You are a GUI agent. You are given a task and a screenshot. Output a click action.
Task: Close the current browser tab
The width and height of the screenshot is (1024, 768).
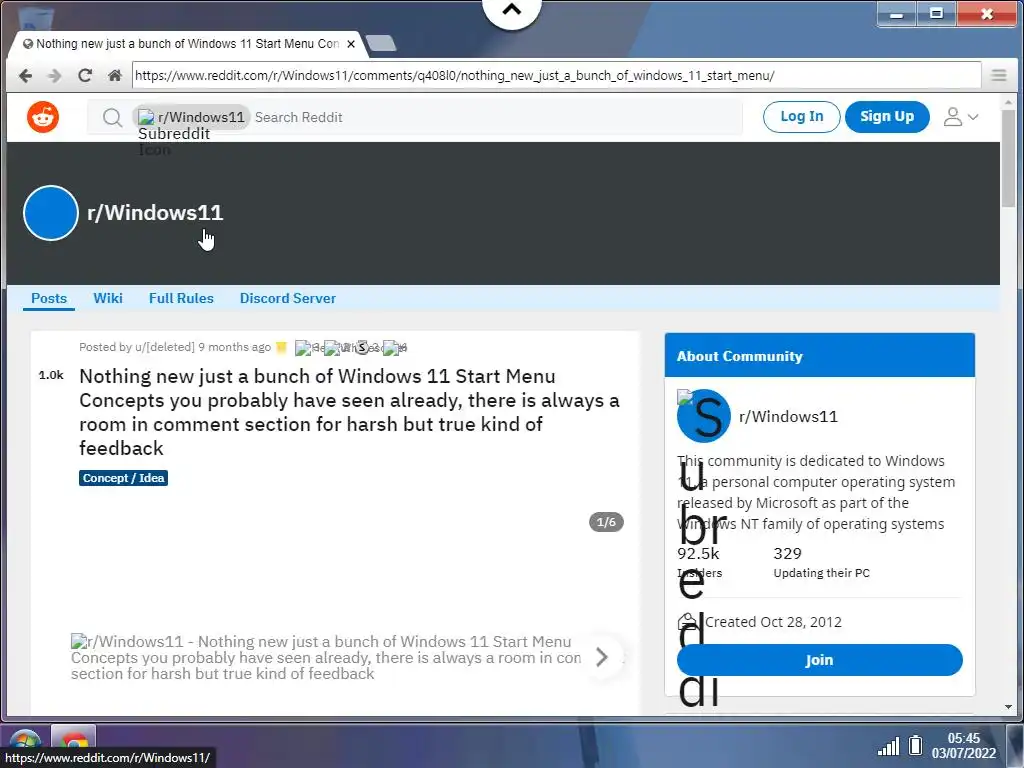point(351,44)
